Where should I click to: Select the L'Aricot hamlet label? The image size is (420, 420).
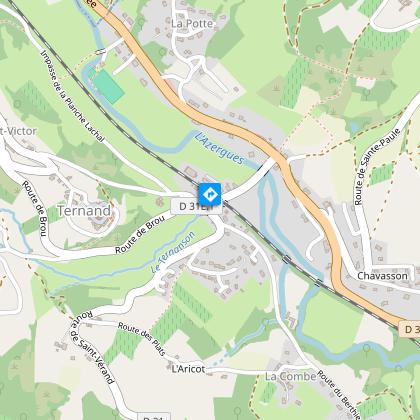pos(188,369)
